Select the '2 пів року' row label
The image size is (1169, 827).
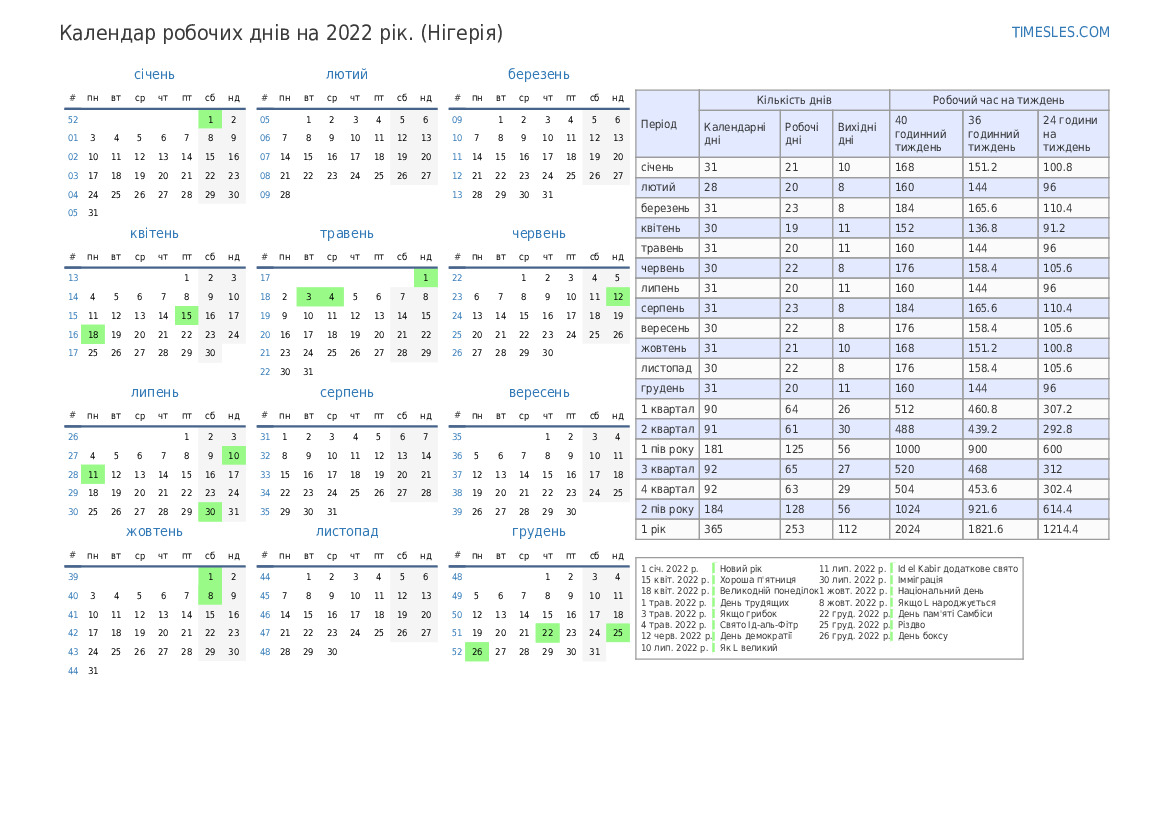pos(667,509)
